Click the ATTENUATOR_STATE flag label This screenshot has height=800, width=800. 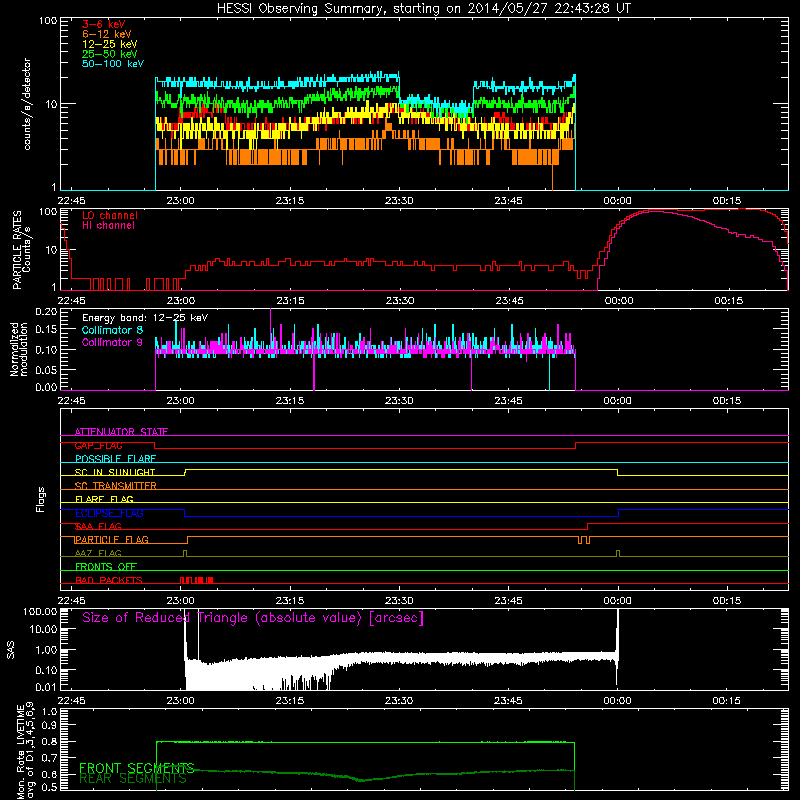coord(121,432)
